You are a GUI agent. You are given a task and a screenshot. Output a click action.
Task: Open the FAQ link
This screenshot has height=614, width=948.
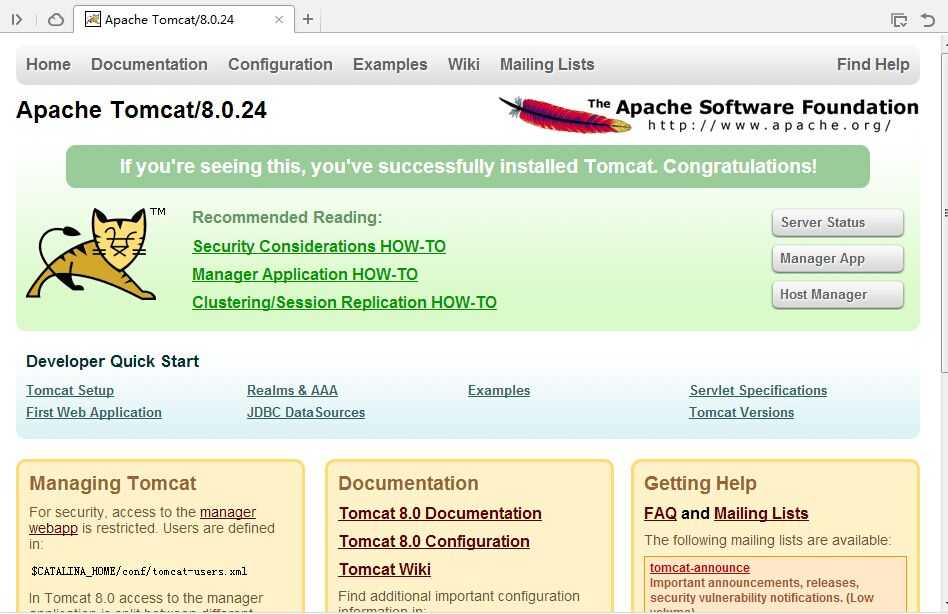point(660,513)
